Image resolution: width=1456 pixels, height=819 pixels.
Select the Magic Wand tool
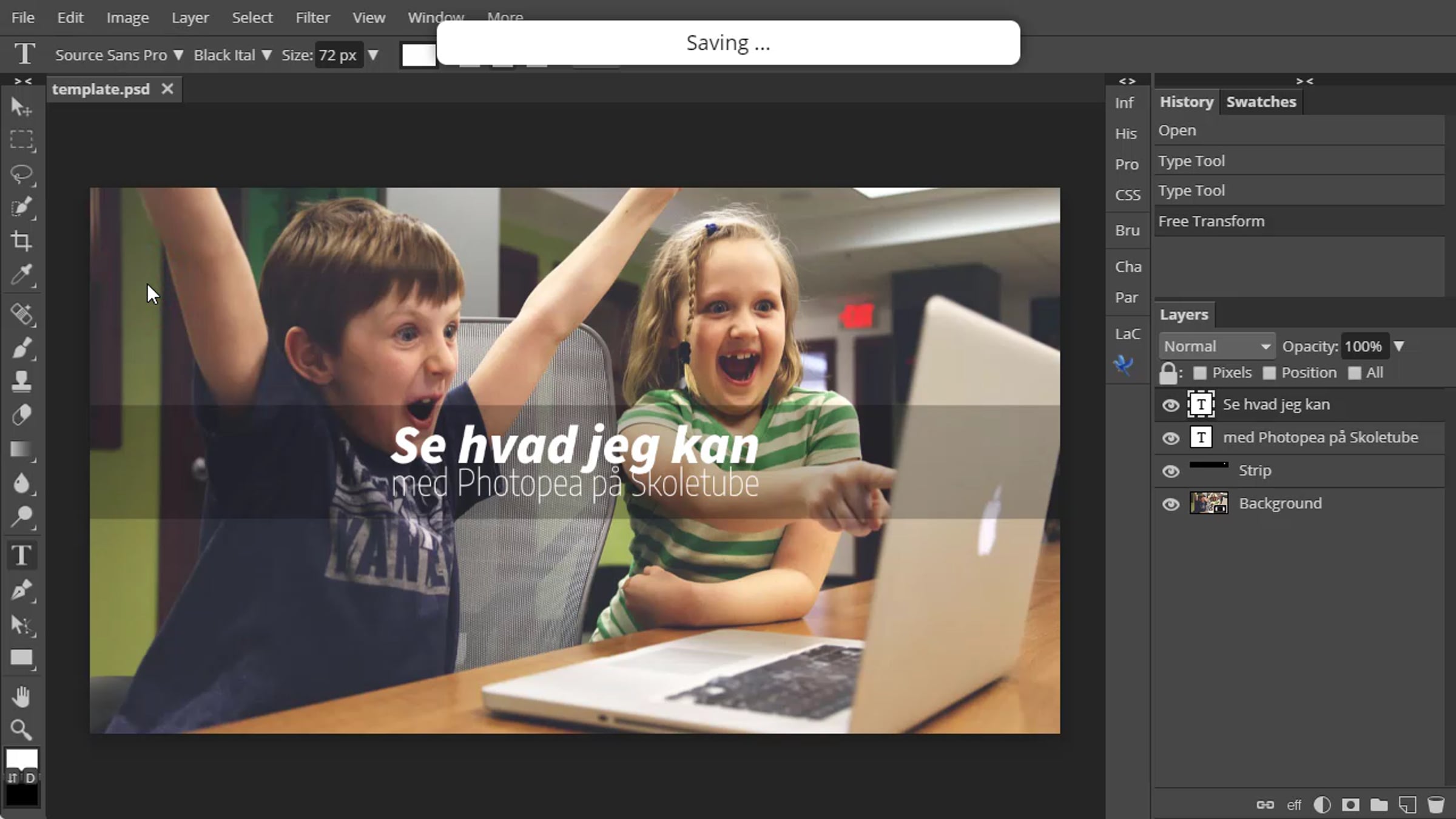[21, 207]
